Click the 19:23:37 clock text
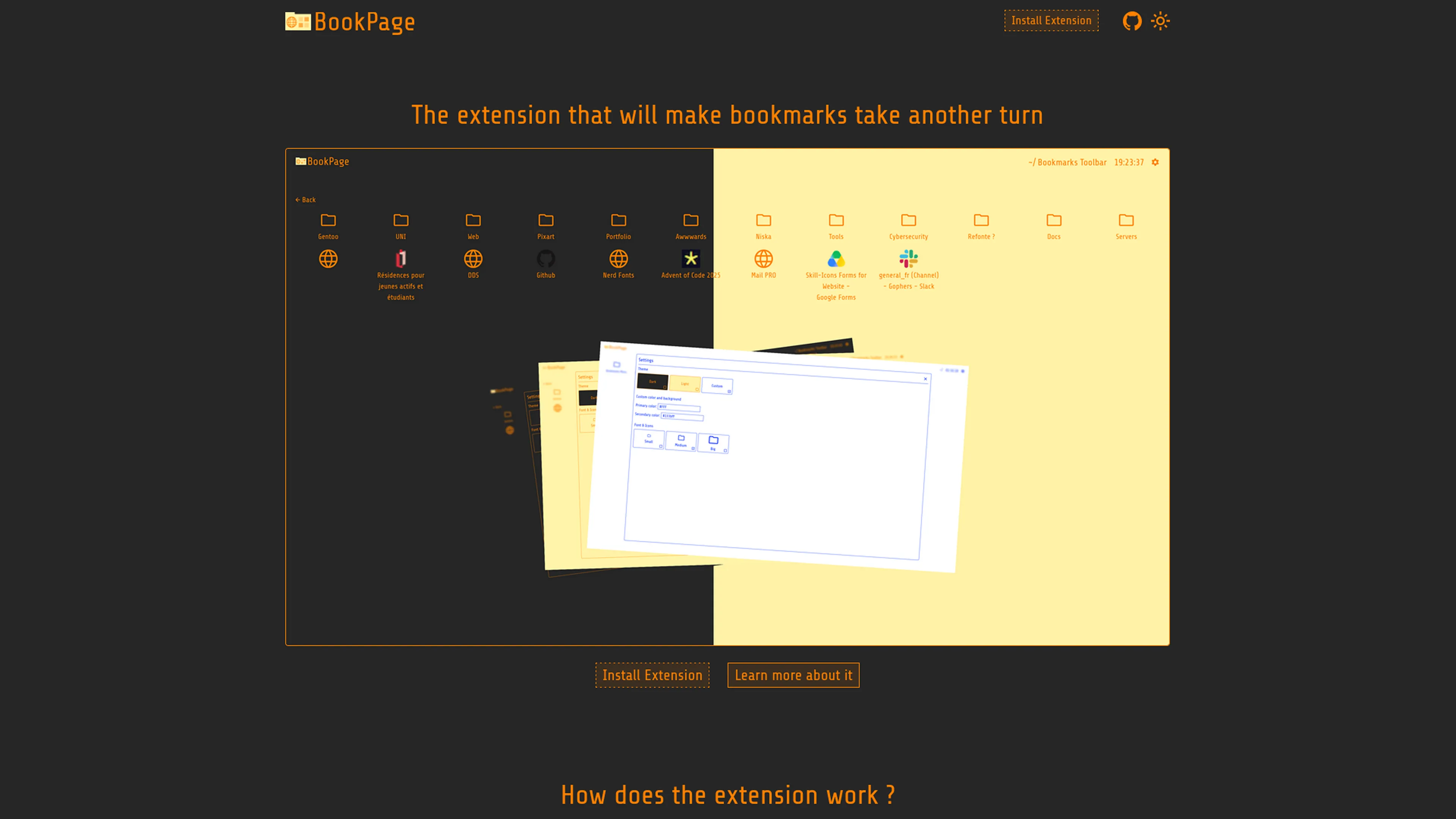The height and width of the screenshot is (819, 1456). pyautogui.click(x=1129, y=162)
